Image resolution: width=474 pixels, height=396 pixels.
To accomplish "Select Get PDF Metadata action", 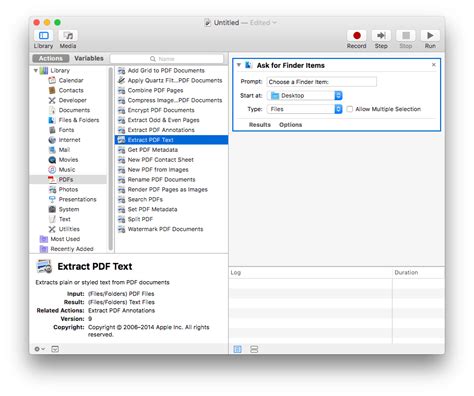I will (153, 150).
